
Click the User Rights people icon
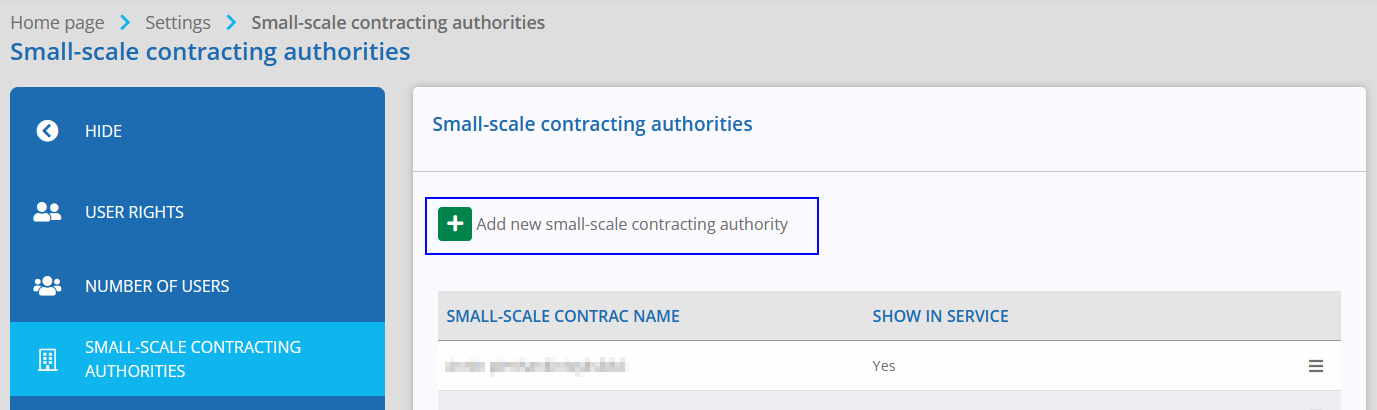[47, 212]
